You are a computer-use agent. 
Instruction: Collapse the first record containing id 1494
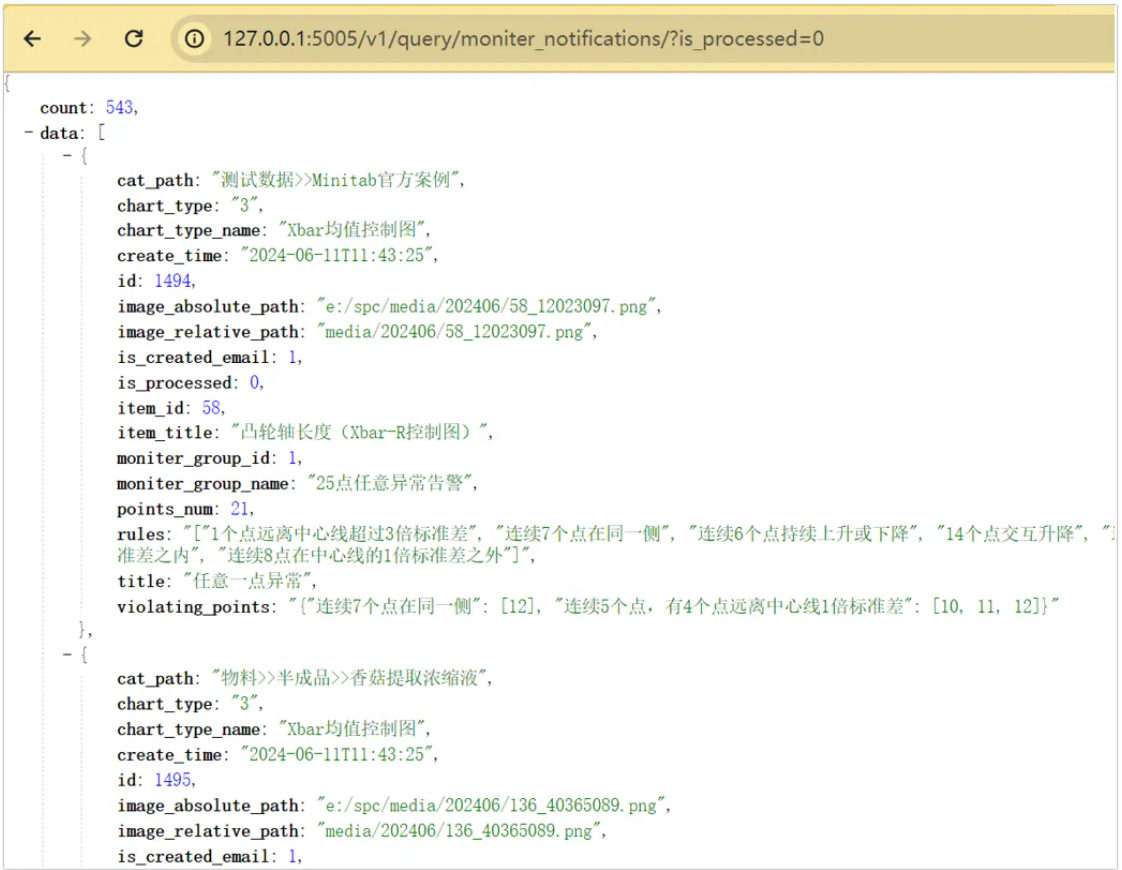67,156
